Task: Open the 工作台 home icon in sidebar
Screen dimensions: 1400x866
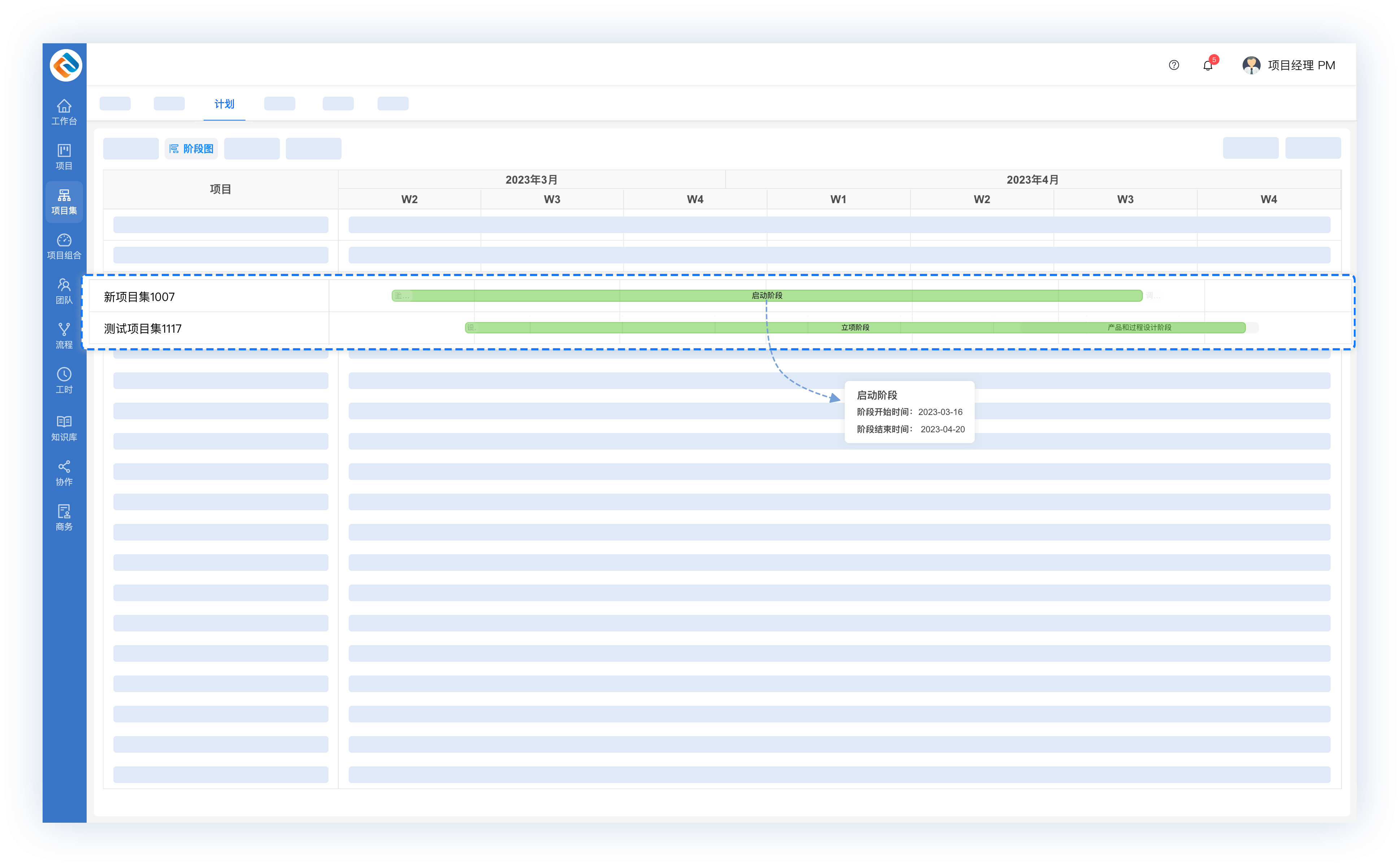Action: point(64,112)
